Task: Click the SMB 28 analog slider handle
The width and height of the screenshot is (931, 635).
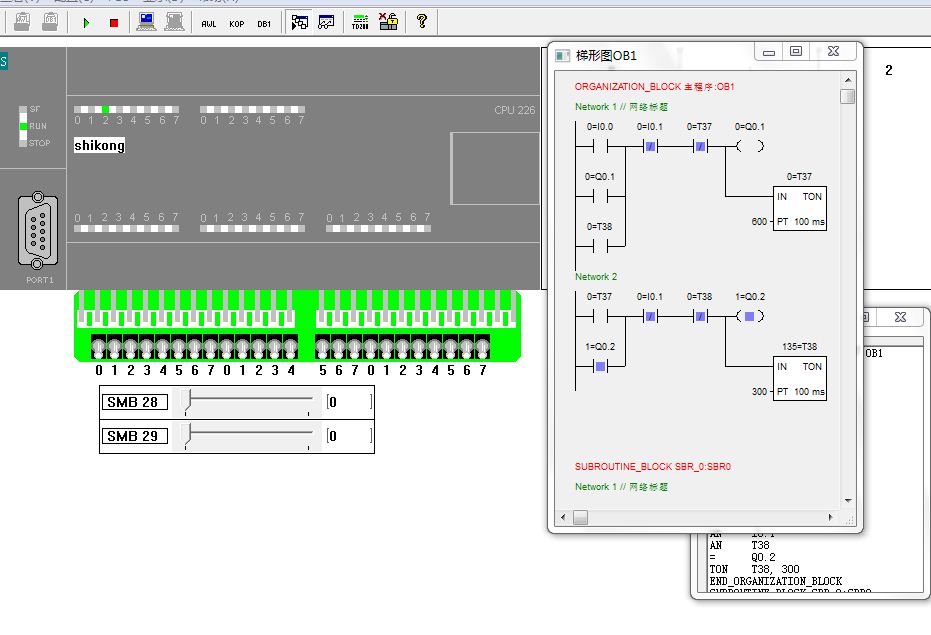Action: click(x=186, y=402)
